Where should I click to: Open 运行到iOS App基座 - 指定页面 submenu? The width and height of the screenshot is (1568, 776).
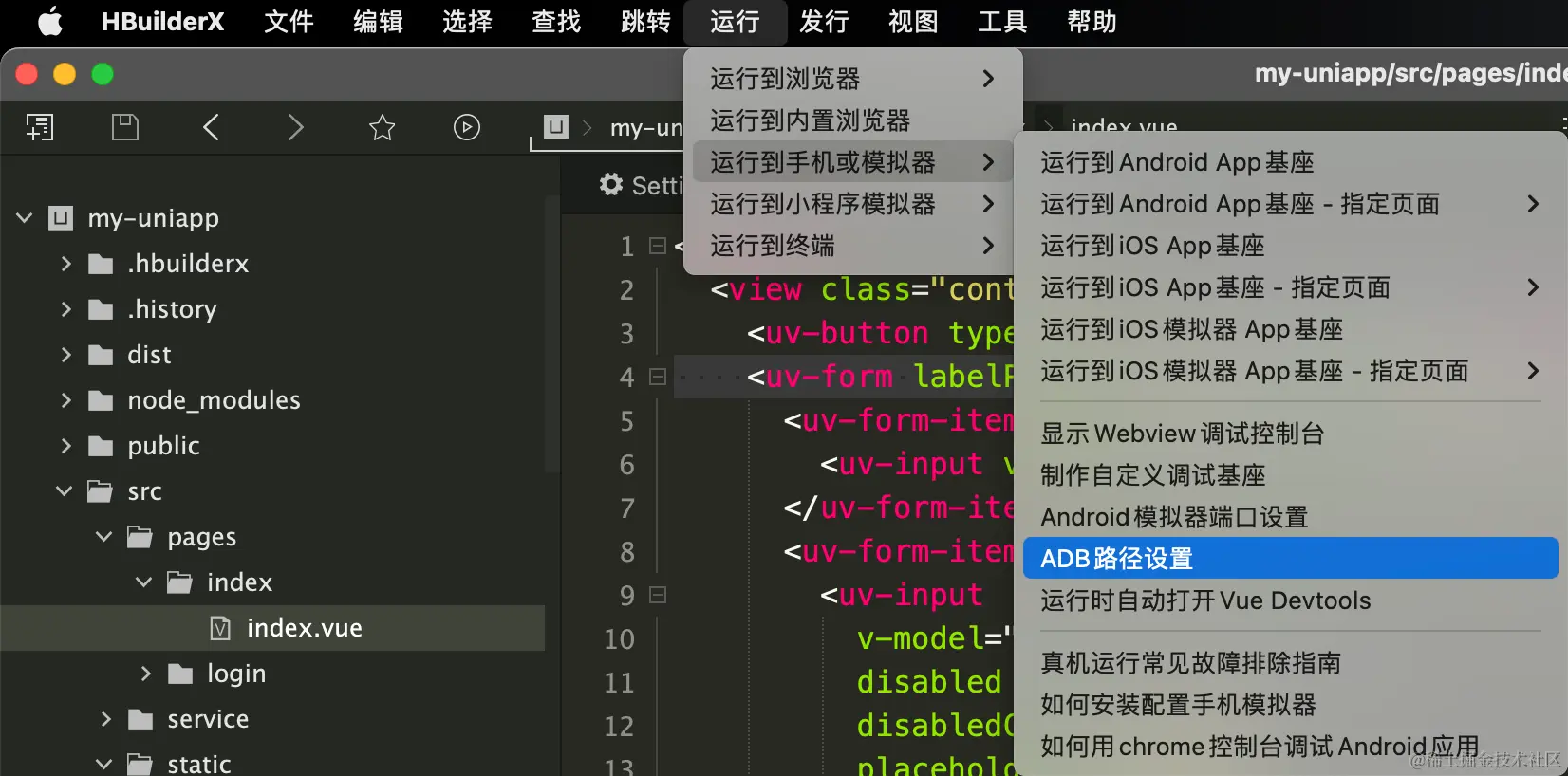pos(1291,287)
